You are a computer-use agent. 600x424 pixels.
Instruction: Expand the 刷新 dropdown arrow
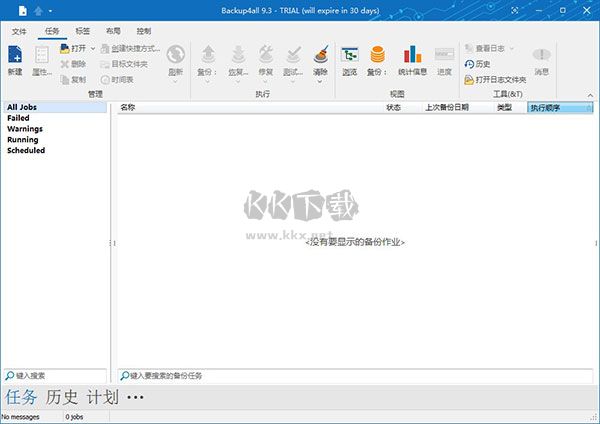[176, 82]
